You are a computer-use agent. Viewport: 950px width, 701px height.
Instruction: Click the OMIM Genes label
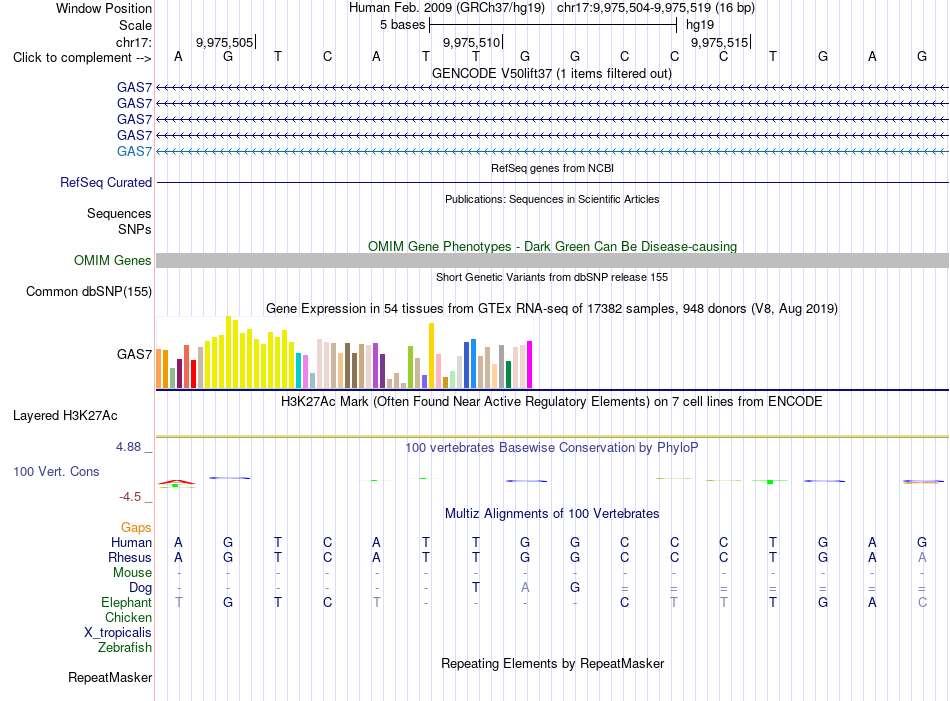pos(113,261)
